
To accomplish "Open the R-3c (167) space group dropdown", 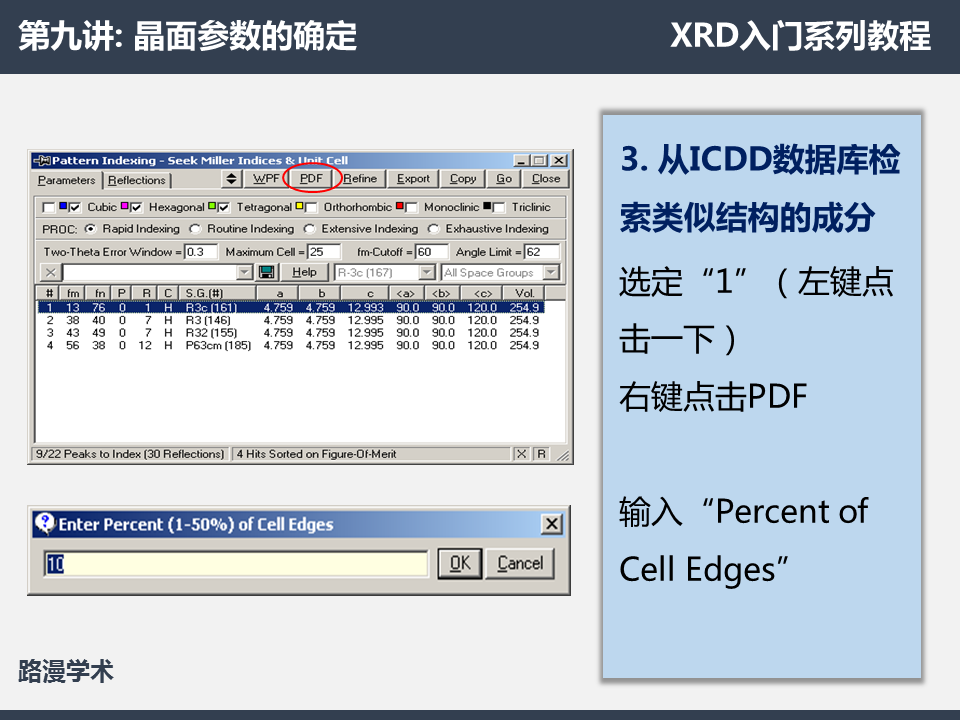I will click(x=427, y=272).
